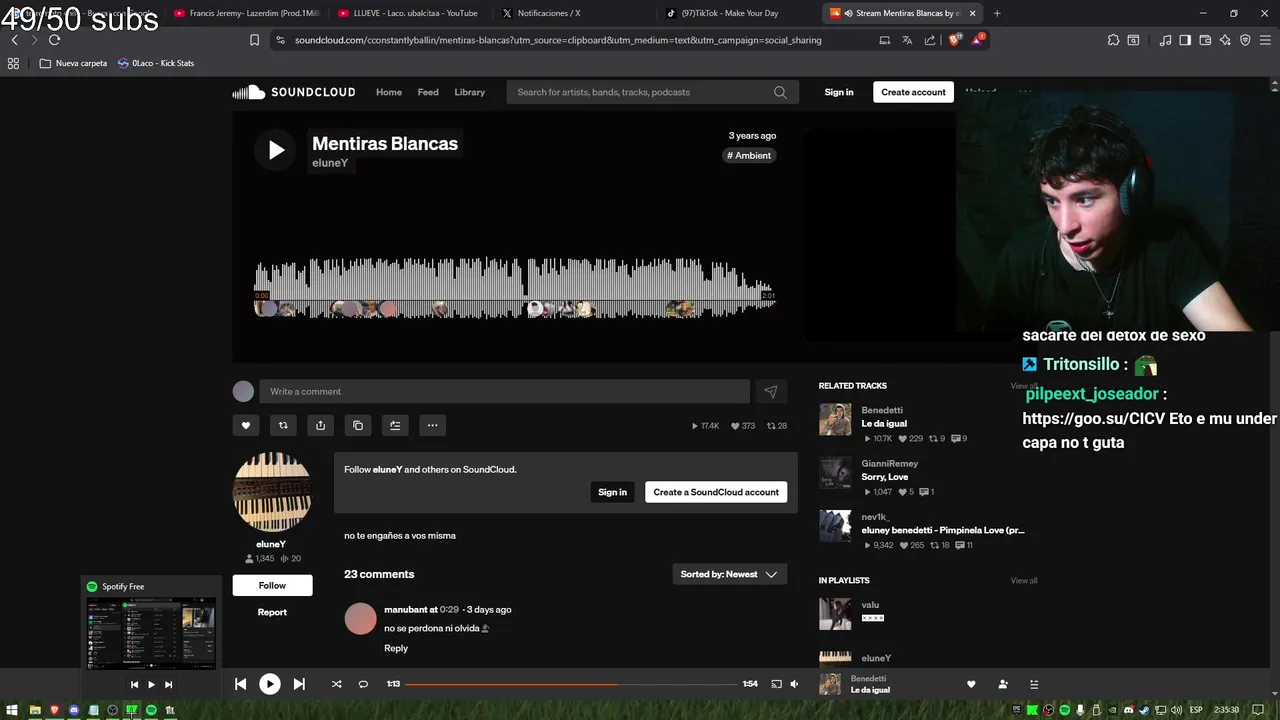Image resolution: width=1280 pixels, height=720 pixels.
Task: Click the Brave Rewards triangle icon
Action: tap(977, 40)
